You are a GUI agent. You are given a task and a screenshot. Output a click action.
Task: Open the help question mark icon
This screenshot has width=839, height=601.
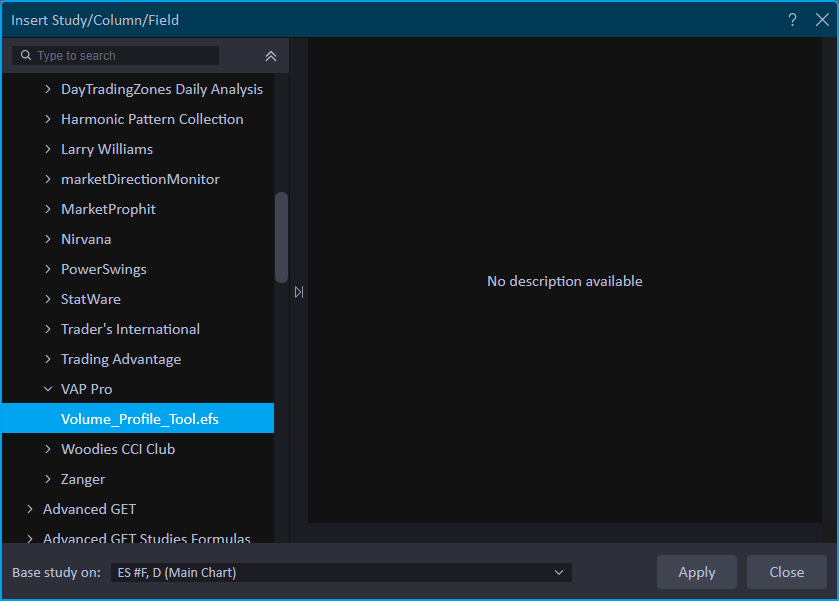coord(792,20)
